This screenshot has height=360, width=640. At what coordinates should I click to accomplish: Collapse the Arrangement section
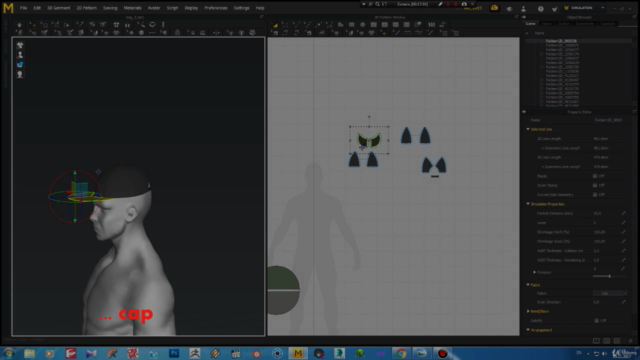[528, 330]
